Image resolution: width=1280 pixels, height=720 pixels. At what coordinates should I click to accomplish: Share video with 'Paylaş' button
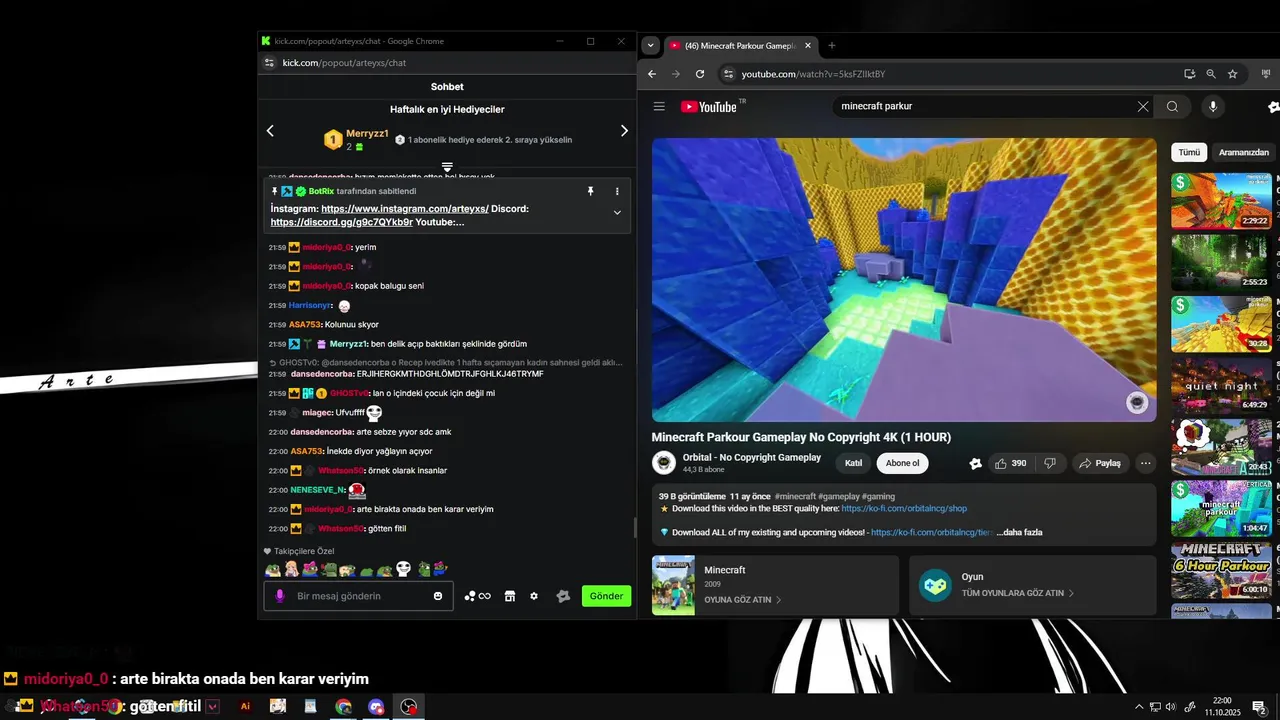(x=1100, y=463)
